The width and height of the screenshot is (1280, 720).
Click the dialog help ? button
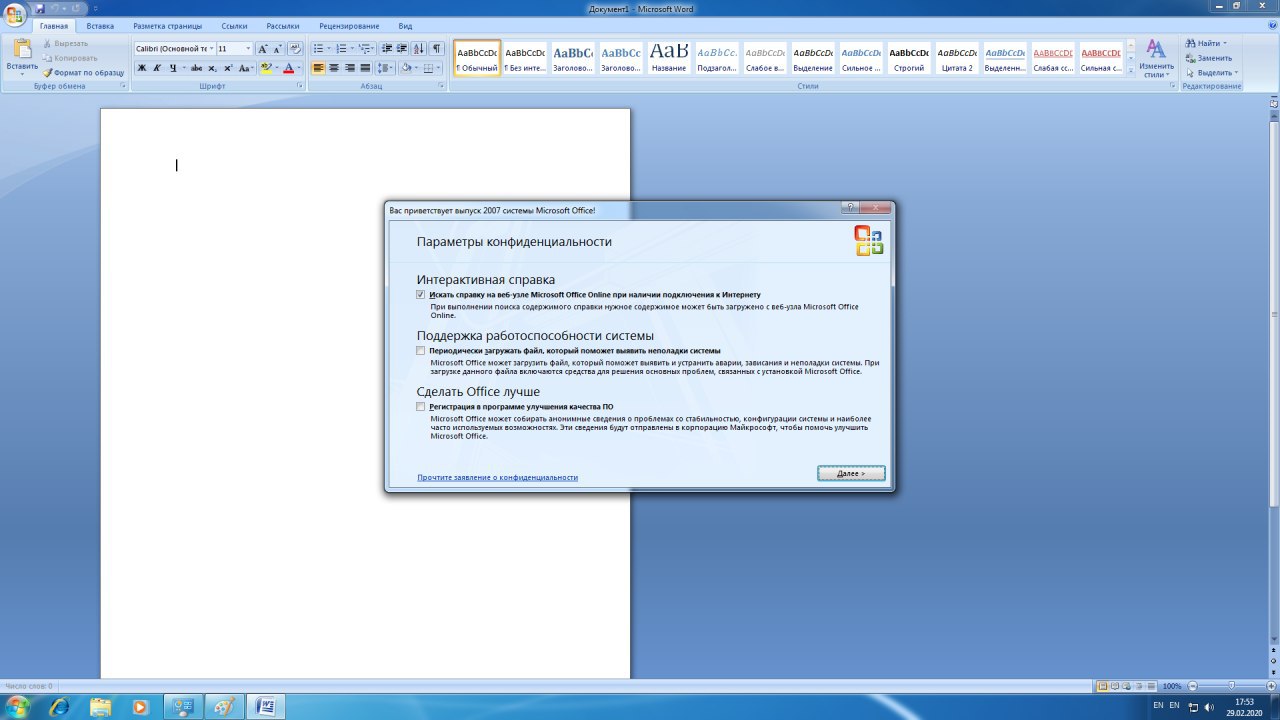(x=851, y=208)
